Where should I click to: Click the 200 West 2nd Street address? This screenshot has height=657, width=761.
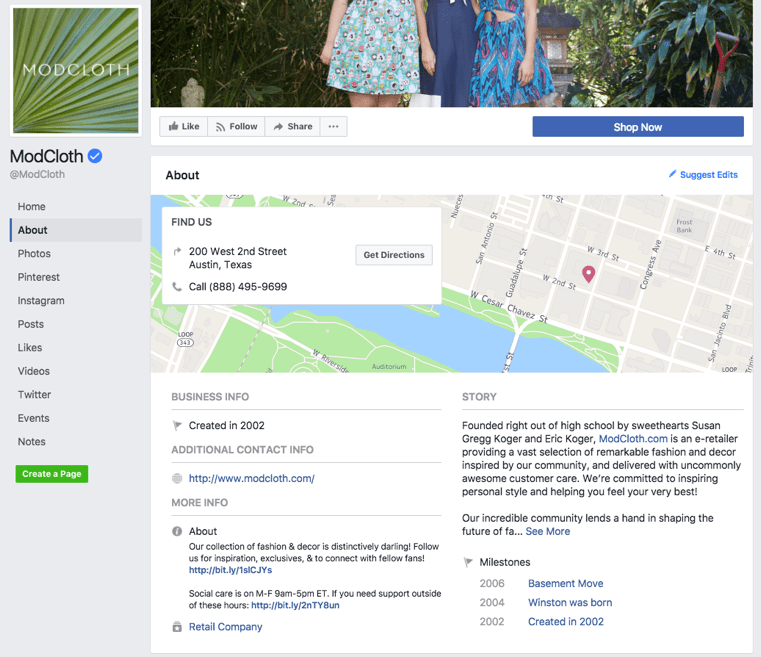[x=238, y=258]
